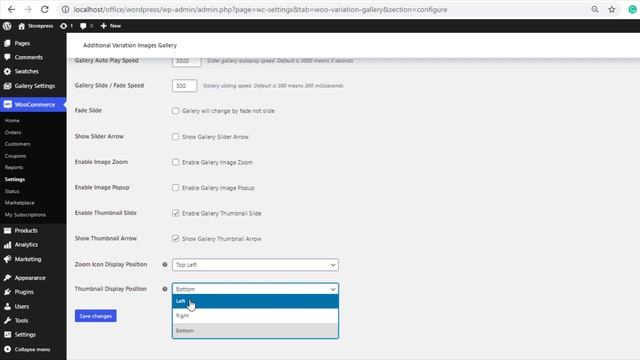
Task: Choose Bottom in the thumbnail position list
Action: click(255, 331)
